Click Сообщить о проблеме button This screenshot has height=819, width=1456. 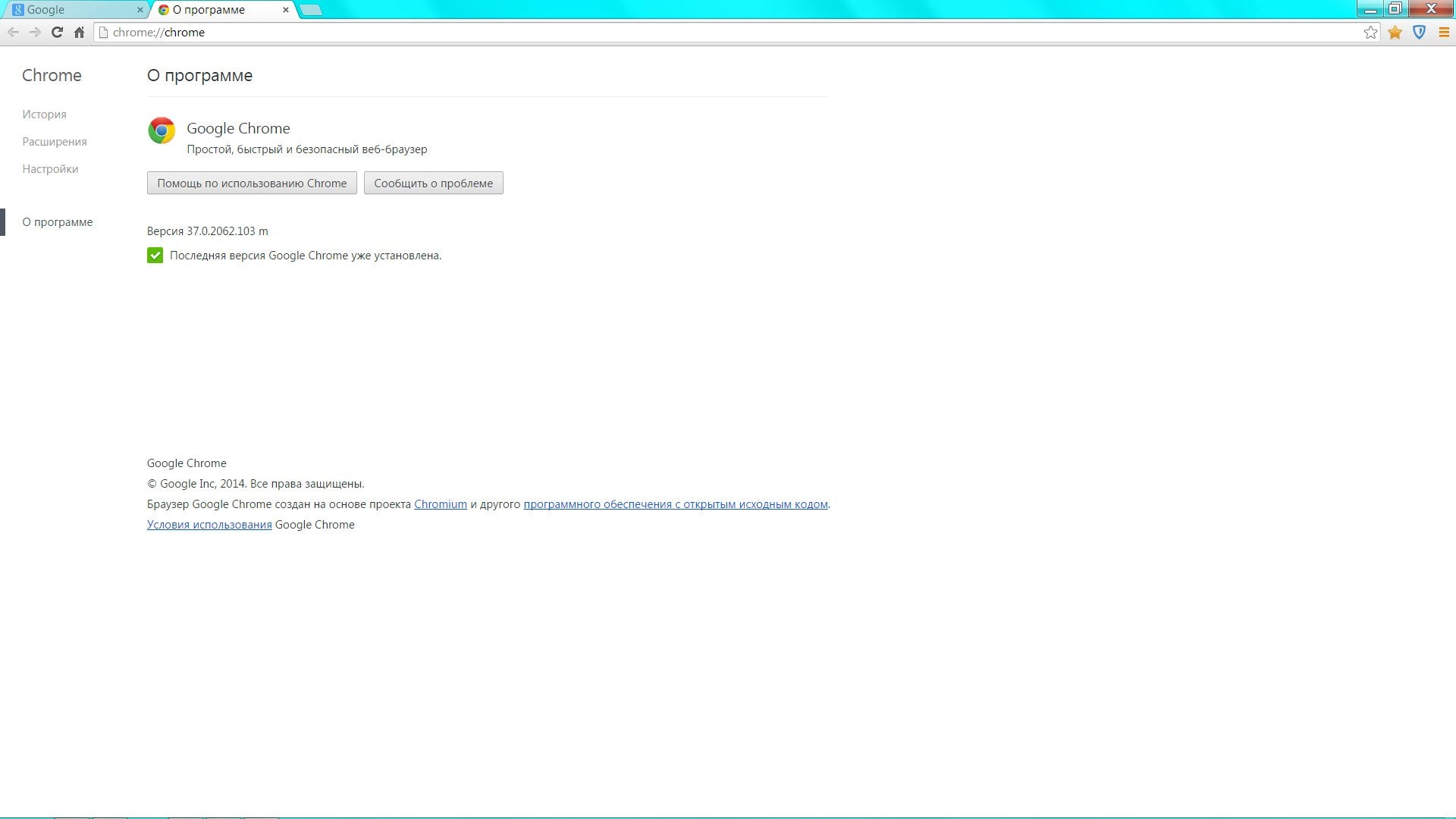[x=434, y=183]
